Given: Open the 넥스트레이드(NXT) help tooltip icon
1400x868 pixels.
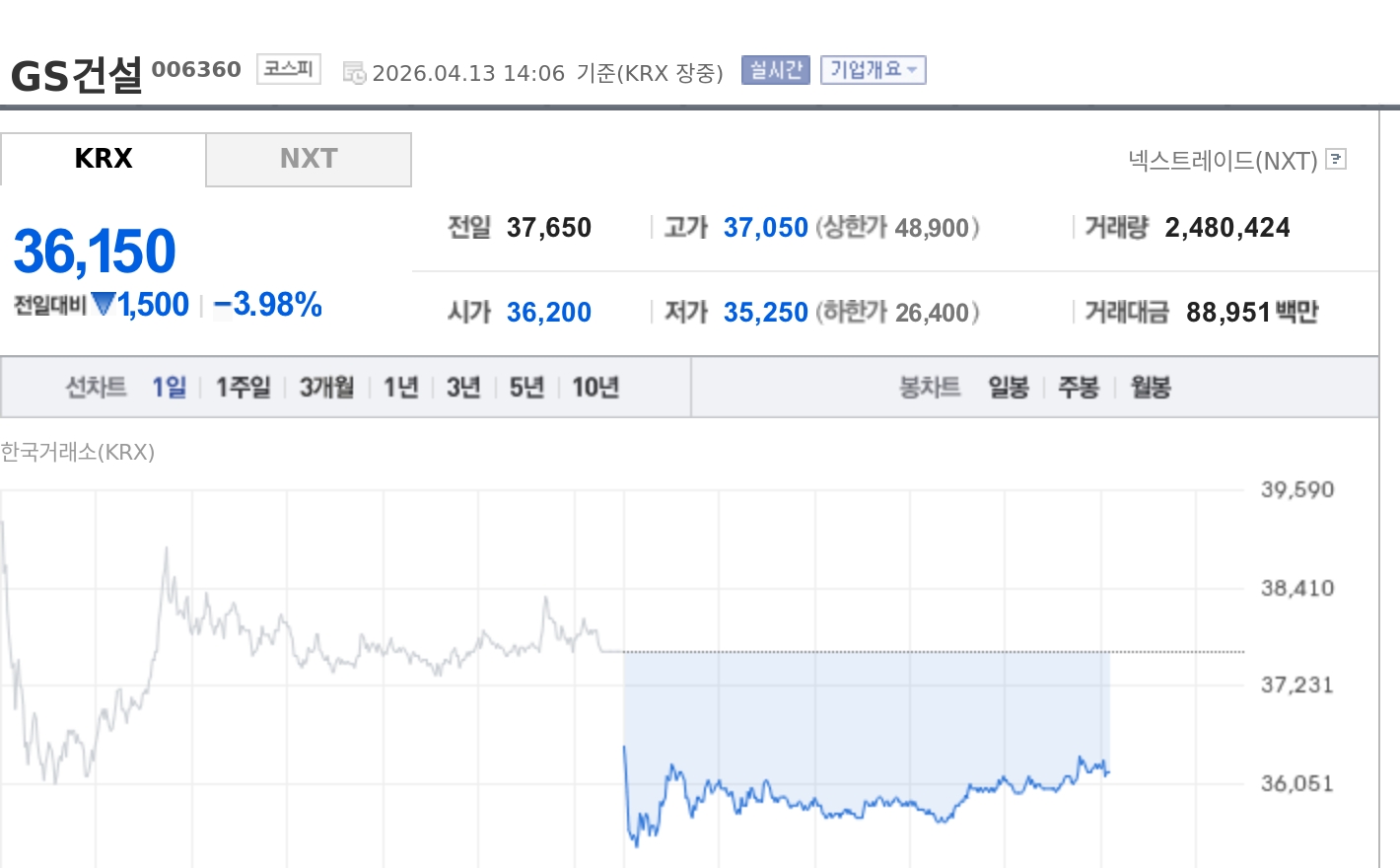Looking at the screenshot, I should tap(1336, 159).
